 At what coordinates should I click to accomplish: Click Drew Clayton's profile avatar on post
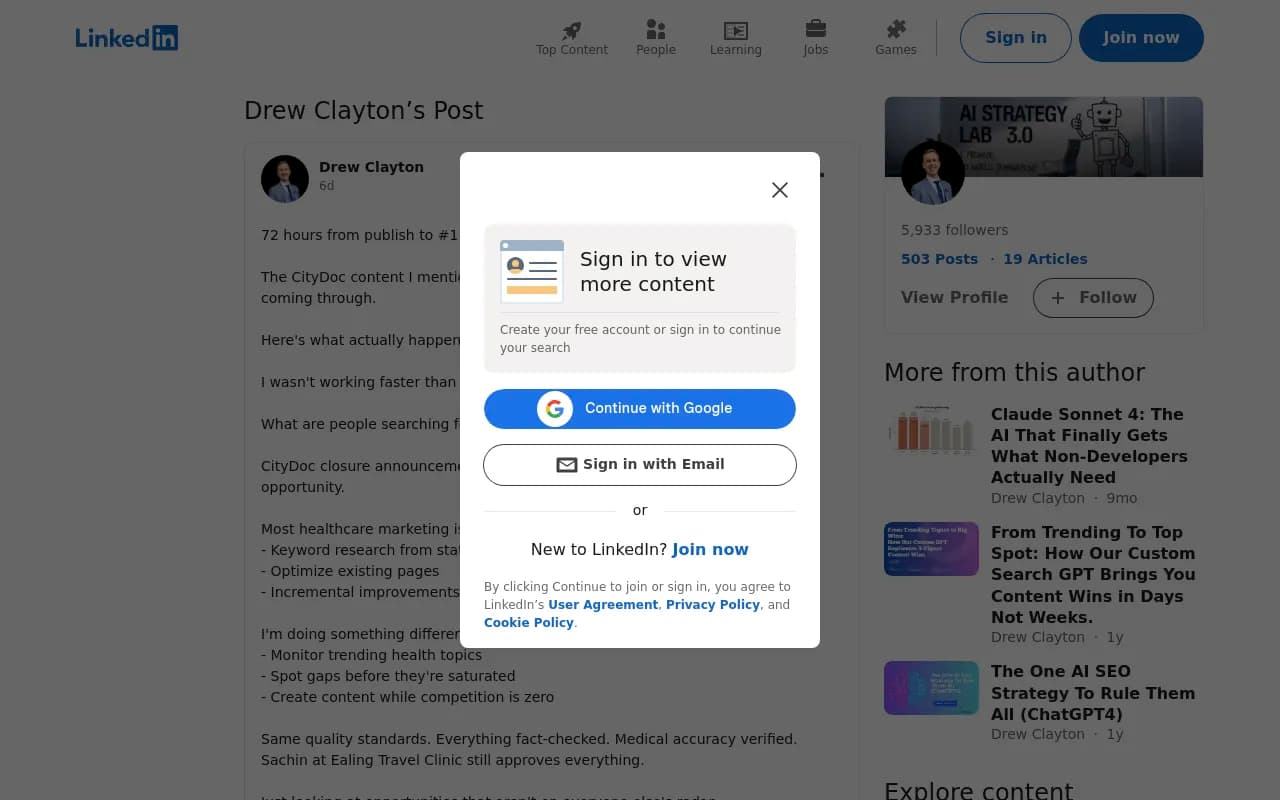(284, 178)
